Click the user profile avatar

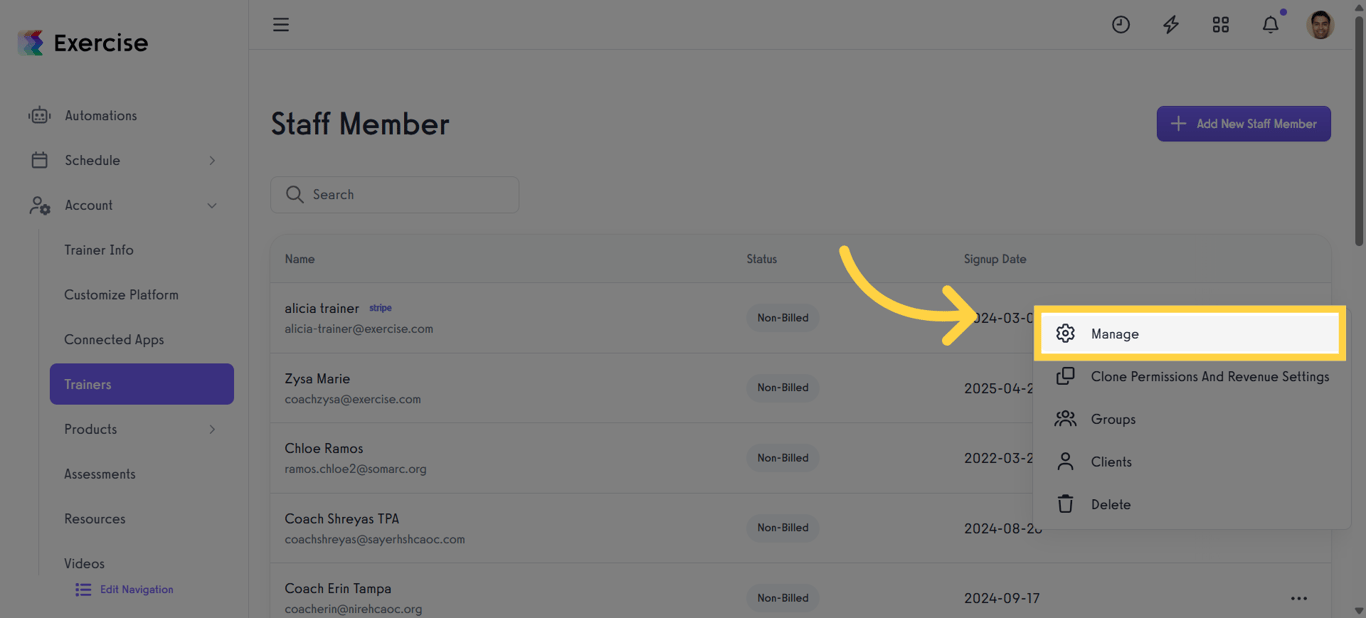tap(1320, 25)
